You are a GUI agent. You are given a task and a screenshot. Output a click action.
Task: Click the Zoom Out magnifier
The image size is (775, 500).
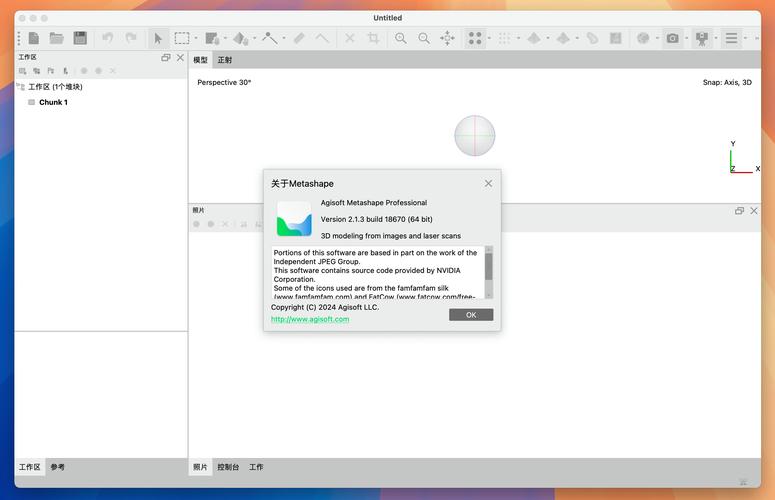pos(424,38)
